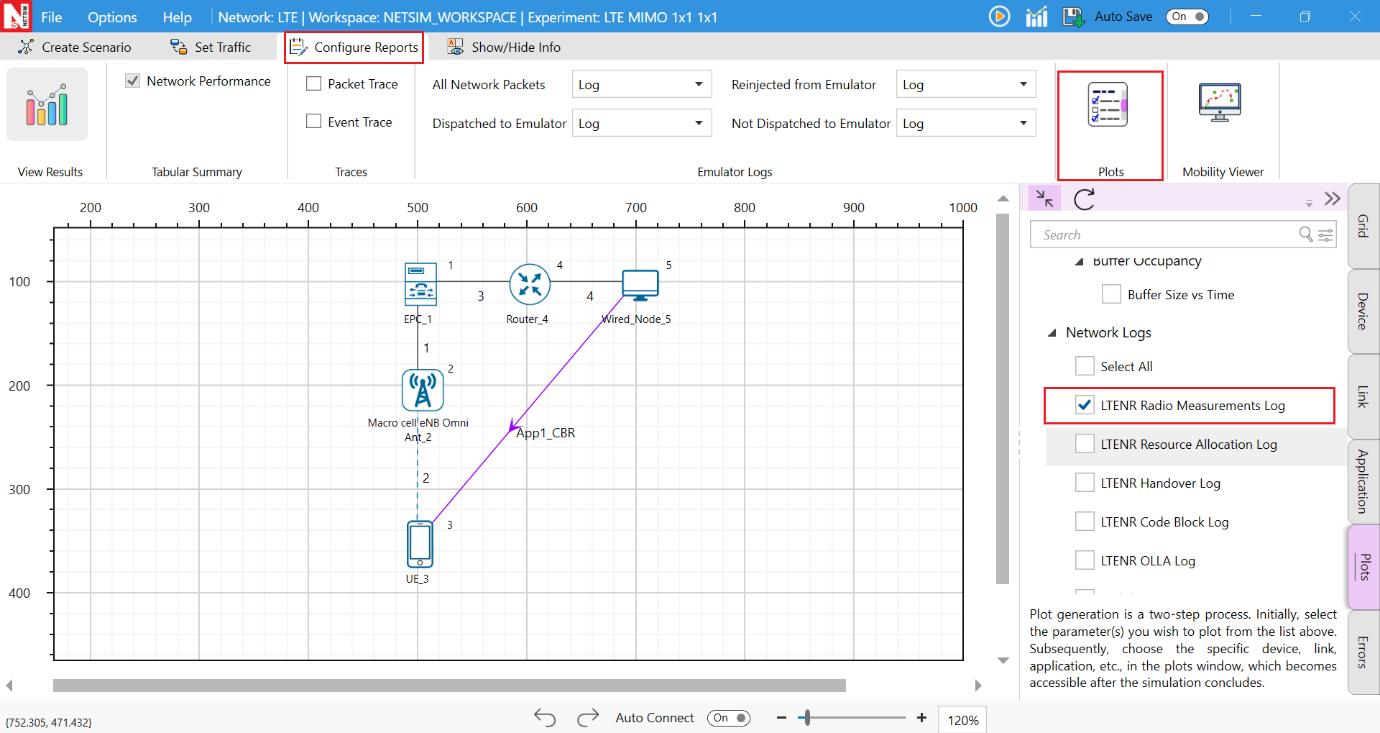Open the Options menu

pyautogui.click(x=112, y=17)
